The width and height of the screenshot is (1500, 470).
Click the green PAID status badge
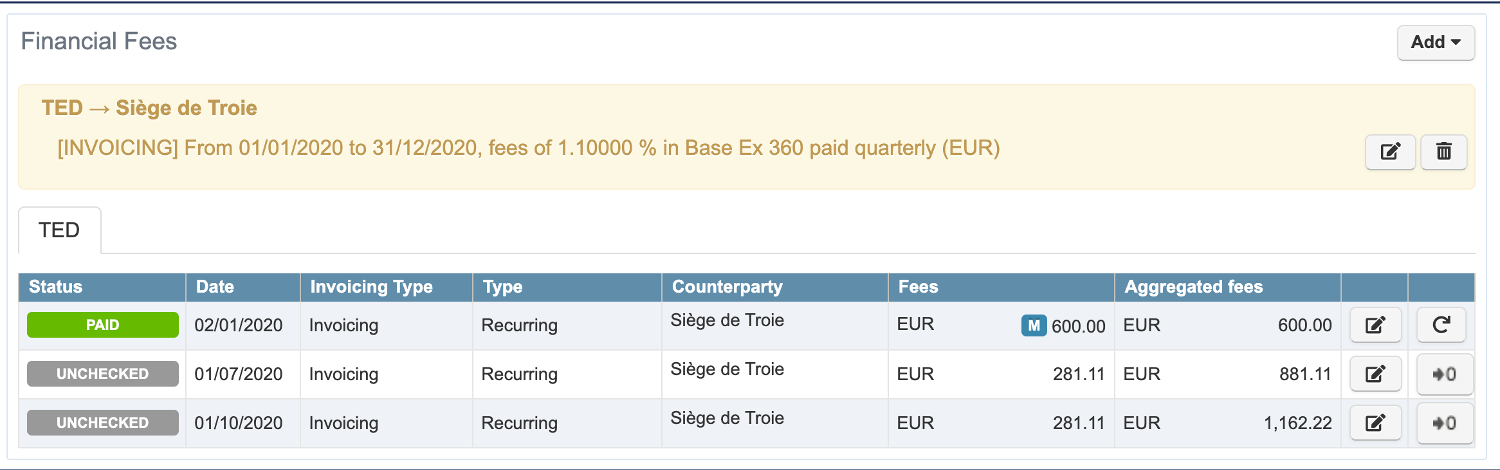(x=103, y=325)
